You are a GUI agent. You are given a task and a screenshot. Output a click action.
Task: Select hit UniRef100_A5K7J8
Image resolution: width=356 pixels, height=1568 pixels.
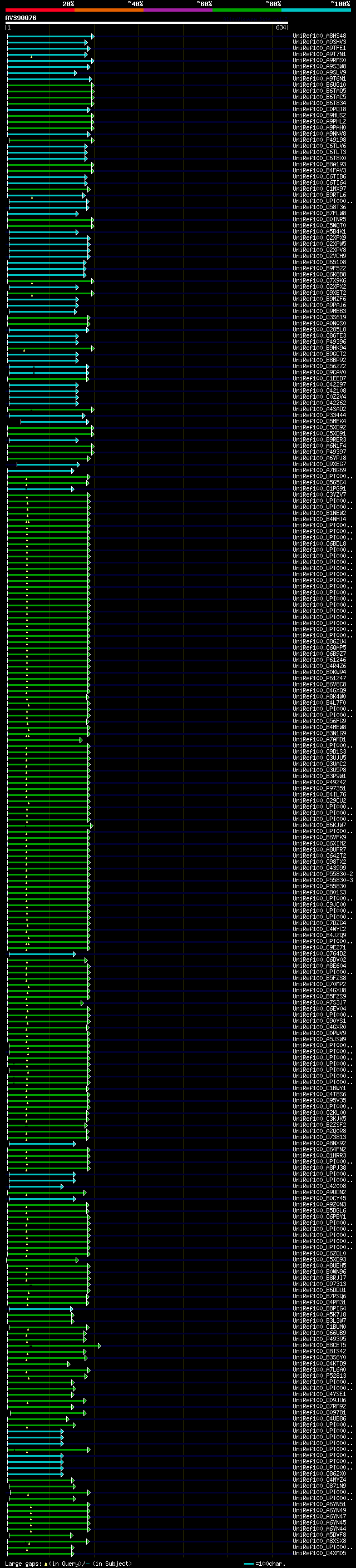pos(319,1314)
